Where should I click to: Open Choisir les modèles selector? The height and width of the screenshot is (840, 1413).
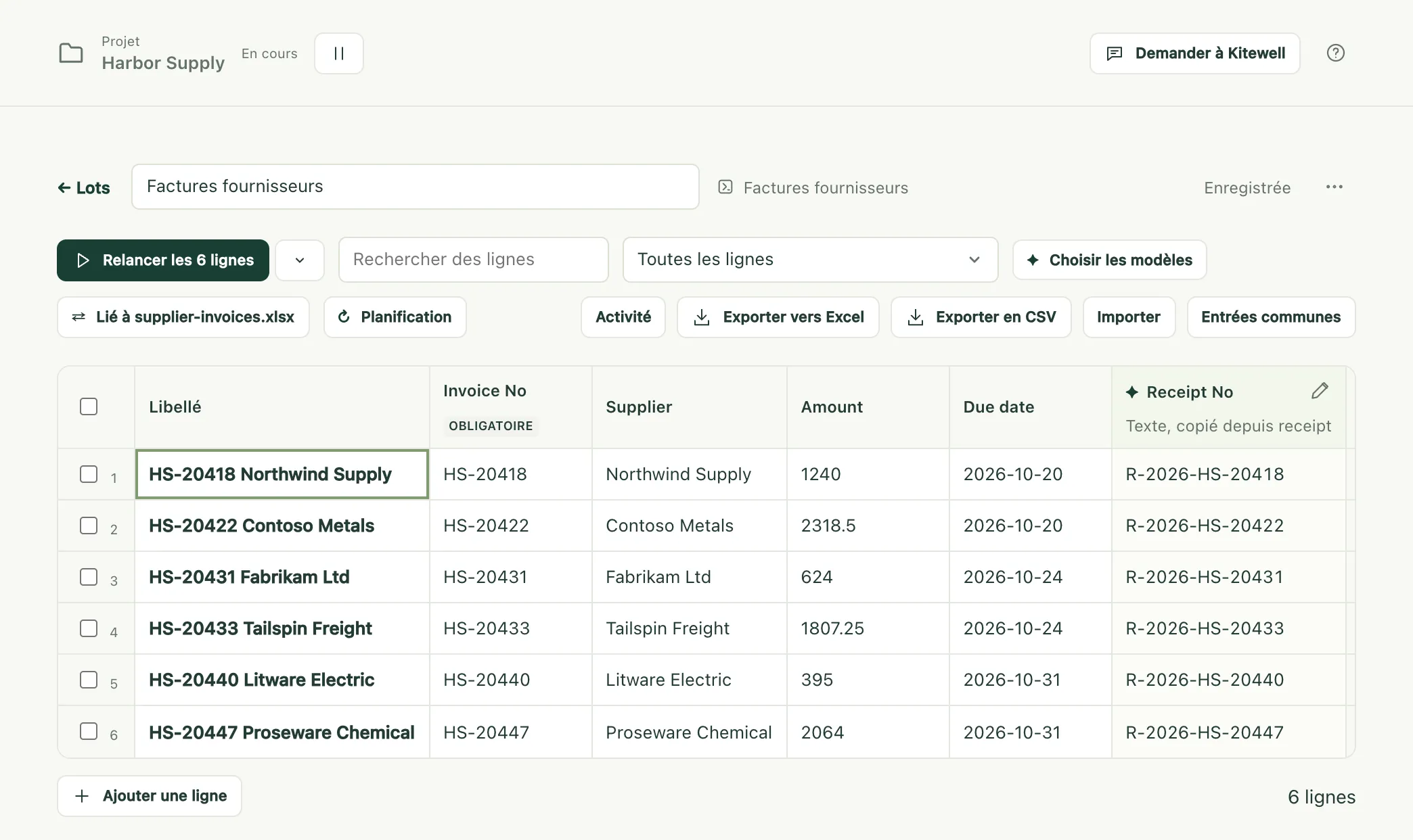pos(1109,260)
